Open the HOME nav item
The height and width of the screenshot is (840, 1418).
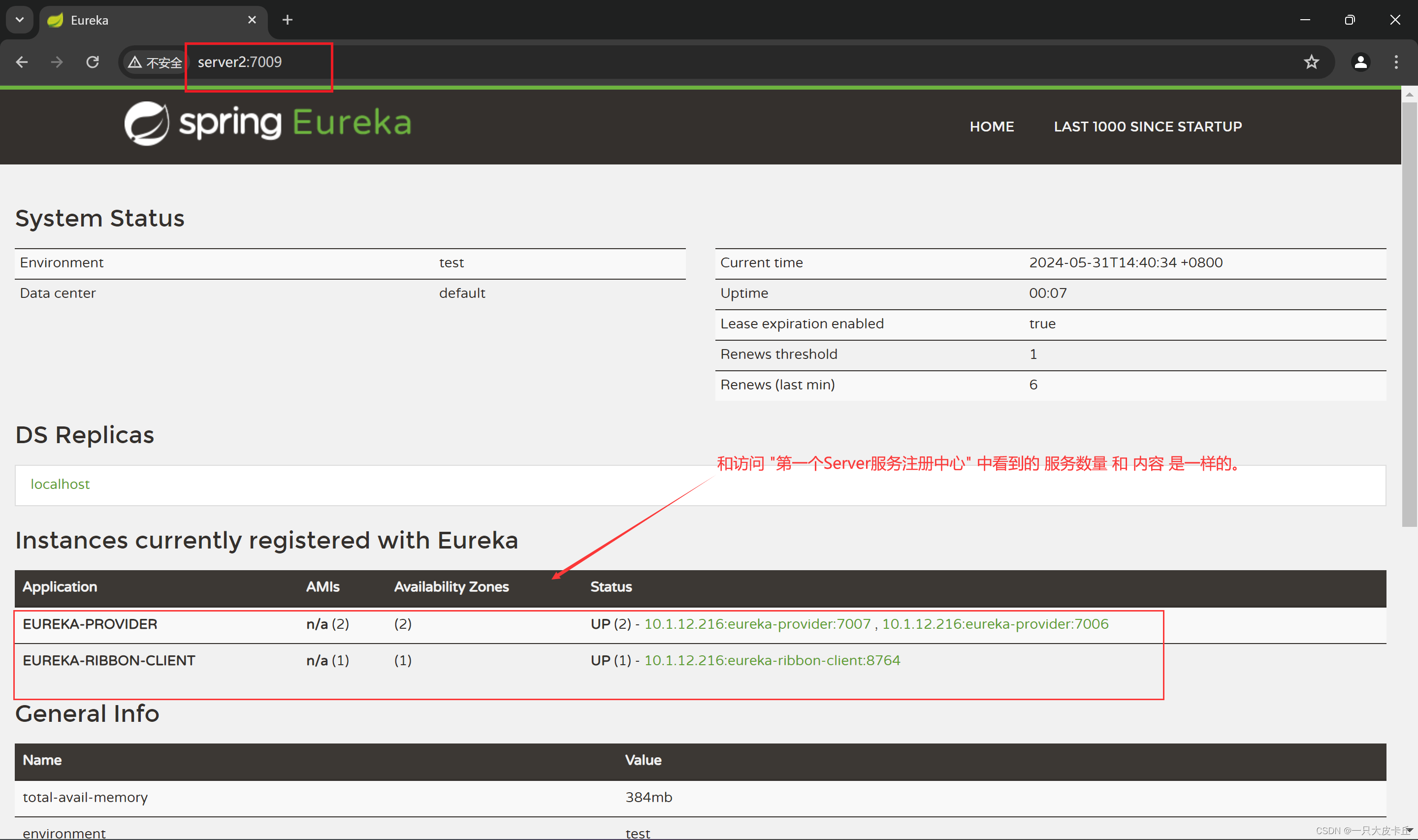coord(991,126)
